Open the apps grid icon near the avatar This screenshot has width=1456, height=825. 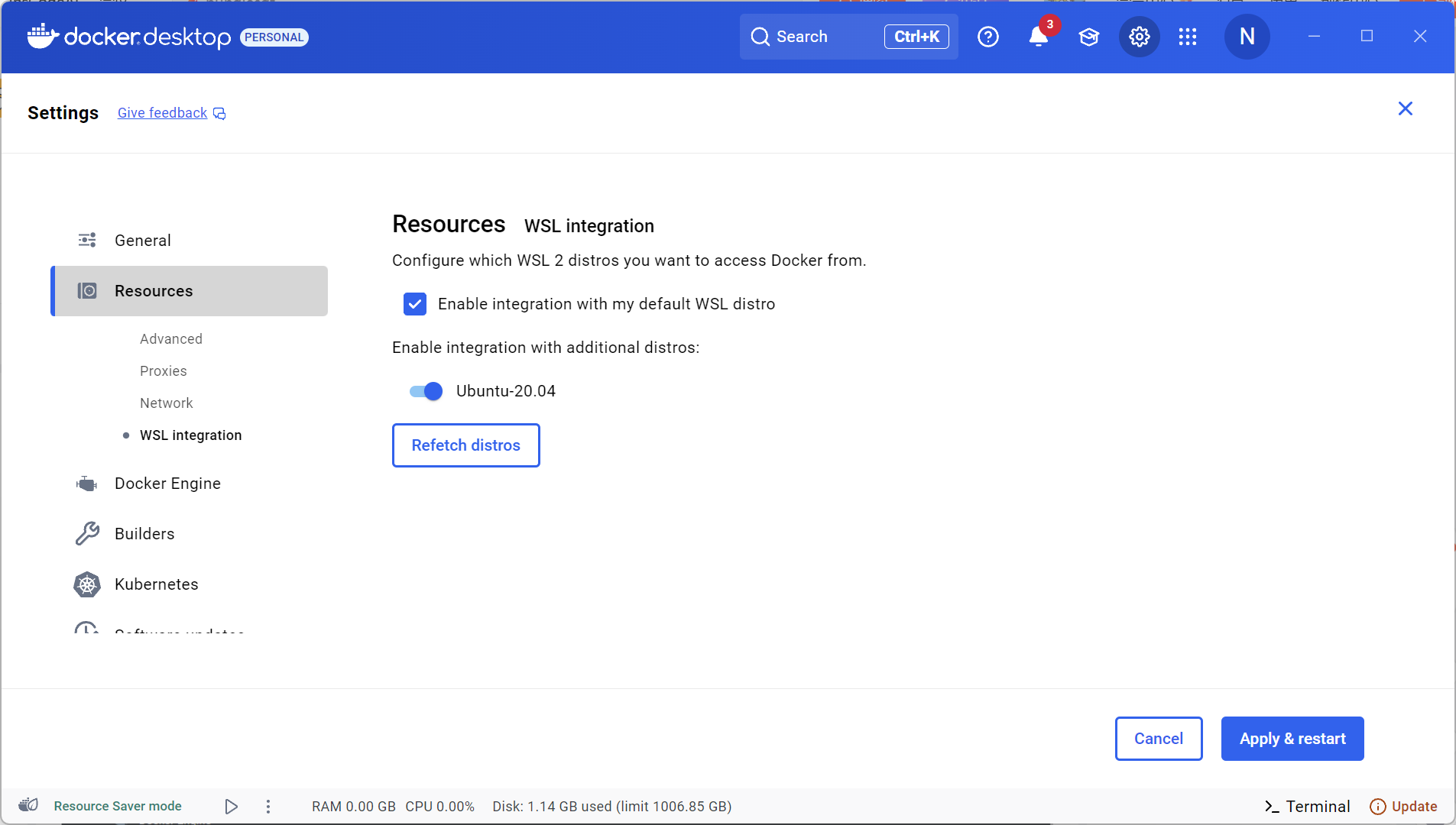pyautogui.click(x=1187, y=36)
